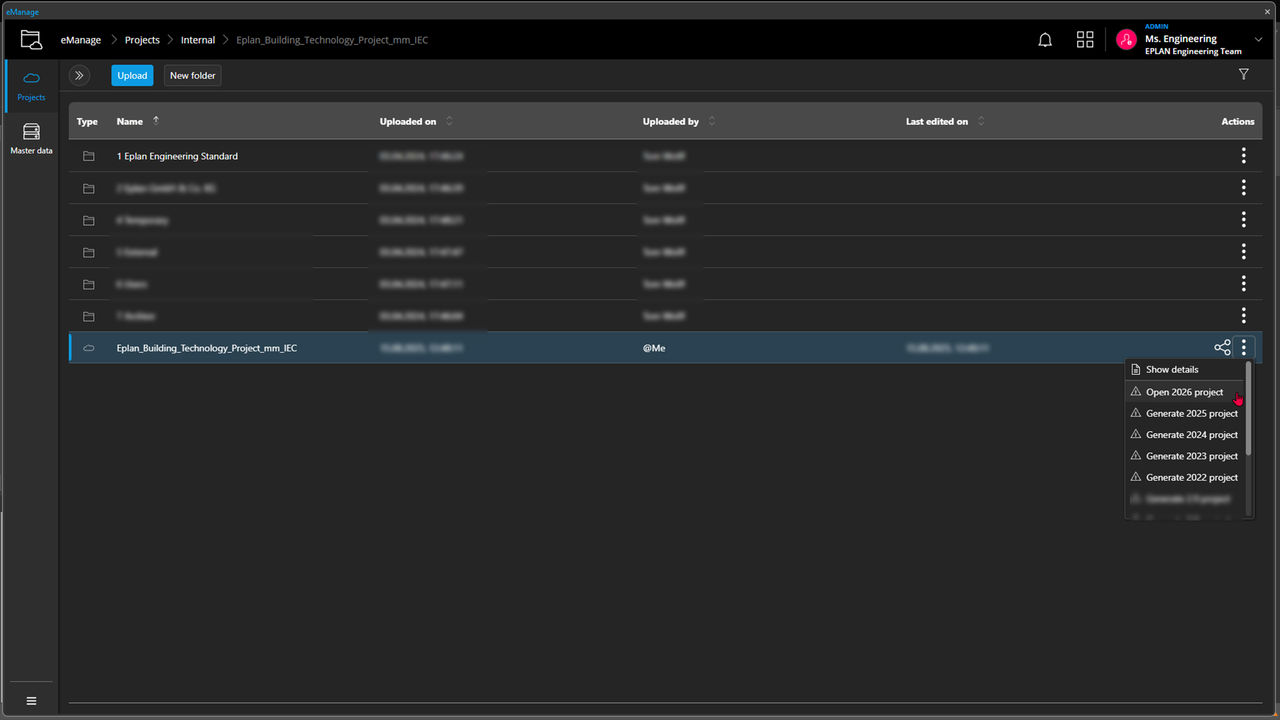Viewport: 1280px width, 720px height.
Task: Open notifications bell icon
Action: point(1045,40)
